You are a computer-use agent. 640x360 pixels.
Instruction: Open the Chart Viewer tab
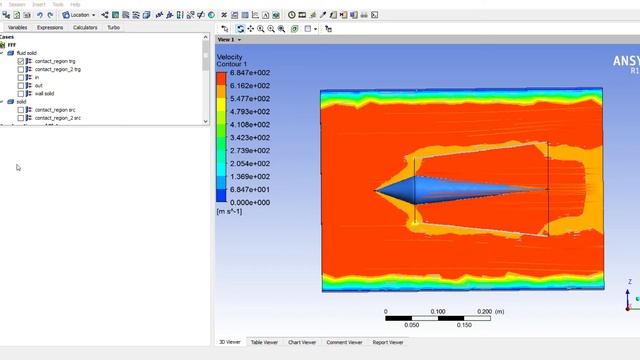point(302,342)
